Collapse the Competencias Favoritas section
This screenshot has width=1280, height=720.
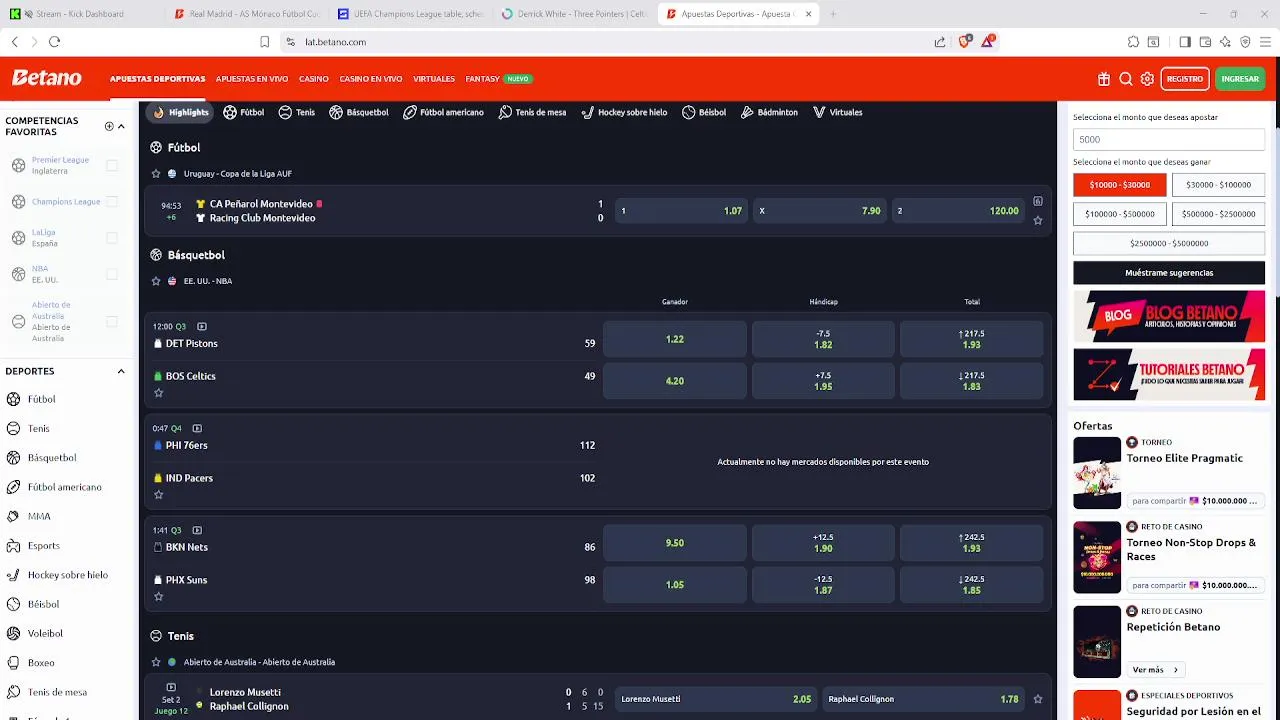pyautogui.click(x=121, y=126)
